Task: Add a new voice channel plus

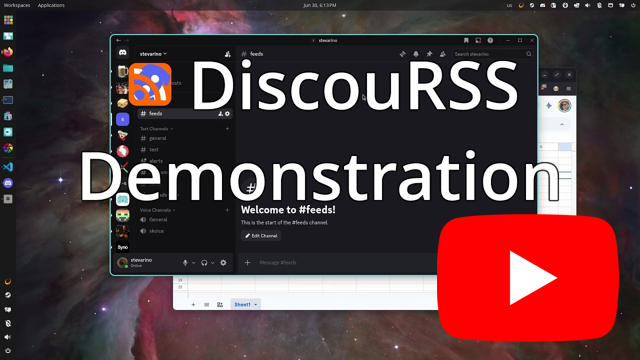Action: pos(227,210)
